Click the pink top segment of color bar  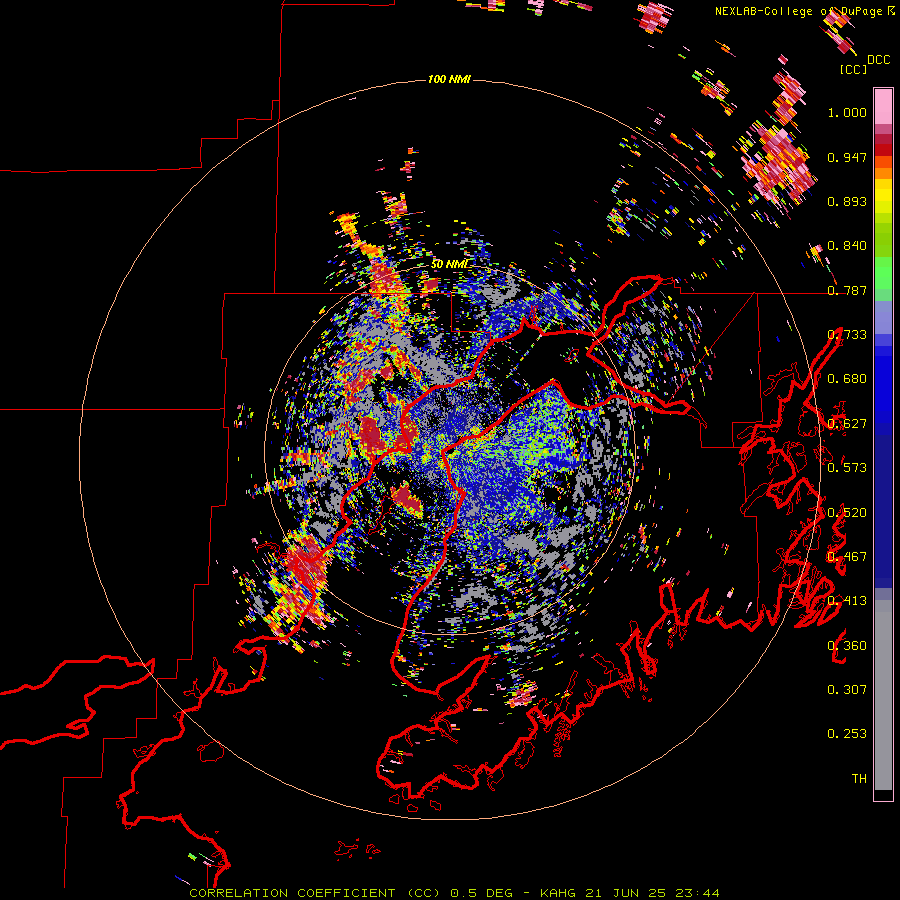[883, 106]
